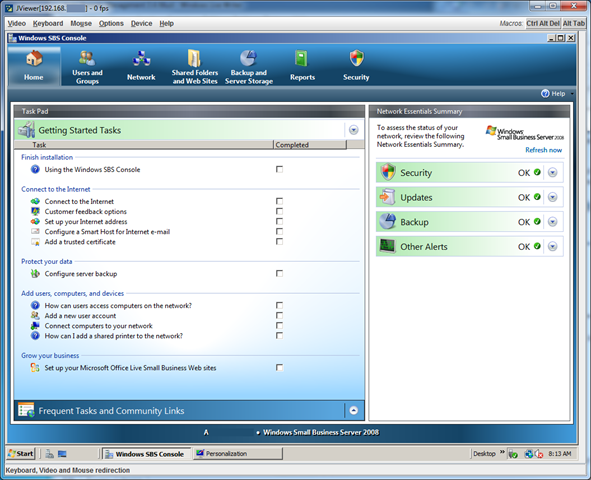Open the Security shield section
The height and width of the screenshot is (480, 591).
(356, 59)
